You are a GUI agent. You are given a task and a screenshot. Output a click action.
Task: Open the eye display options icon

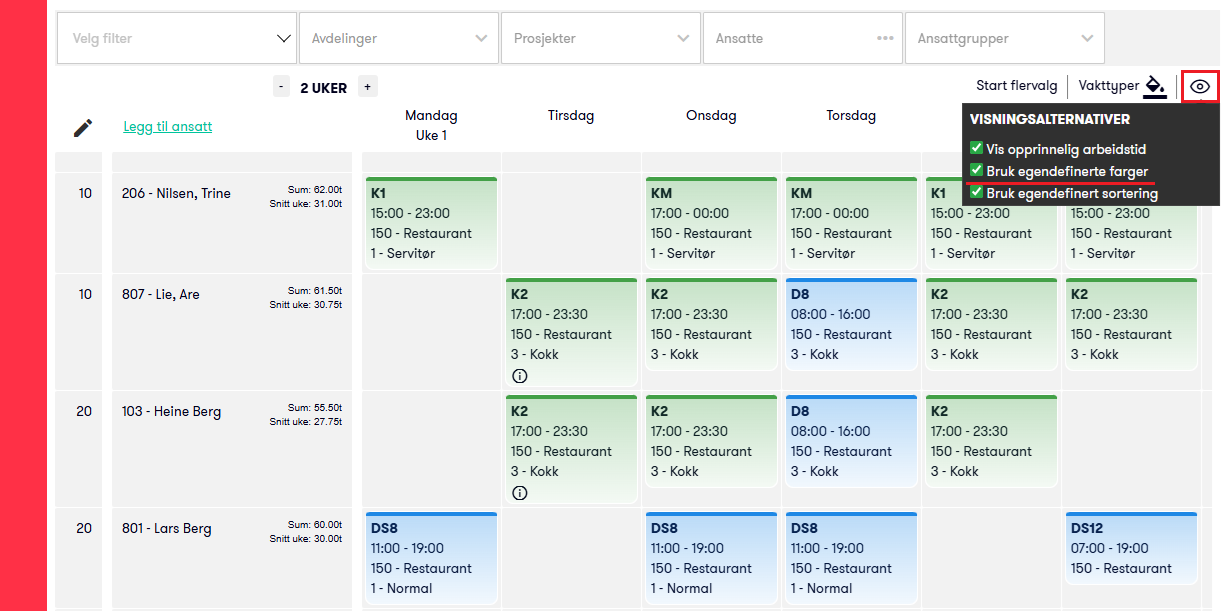[1200, 87]
